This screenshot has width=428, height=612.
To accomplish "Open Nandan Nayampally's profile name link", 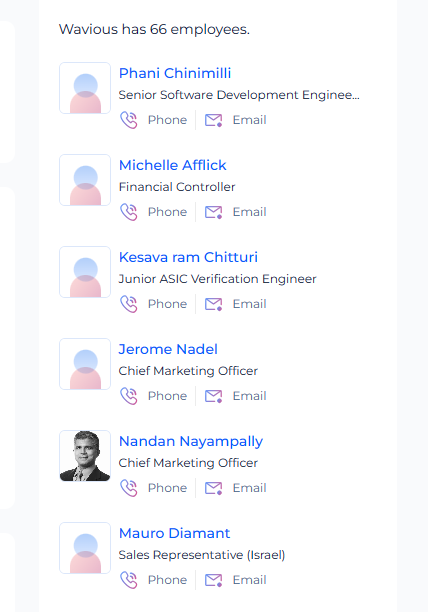I will coord(191,441).
